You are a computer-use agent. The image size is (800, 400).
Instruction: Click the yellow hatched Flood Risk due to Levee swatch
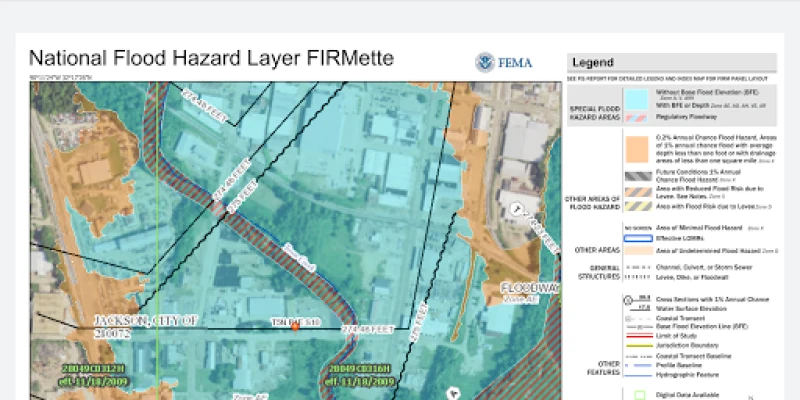click(x=638, y=206)
